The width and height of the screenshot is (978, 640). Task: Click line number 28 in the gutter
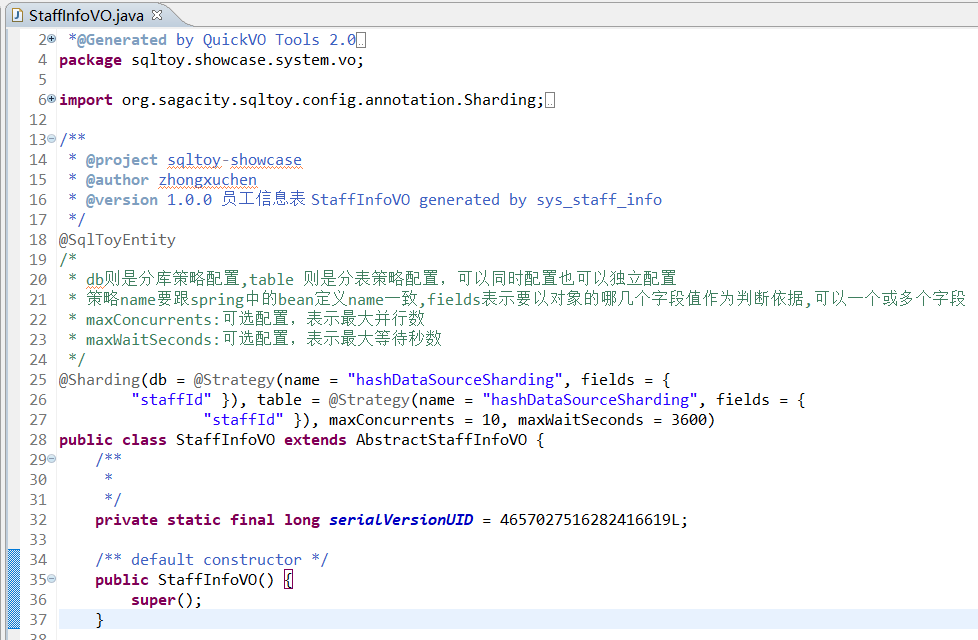point(38,440)
